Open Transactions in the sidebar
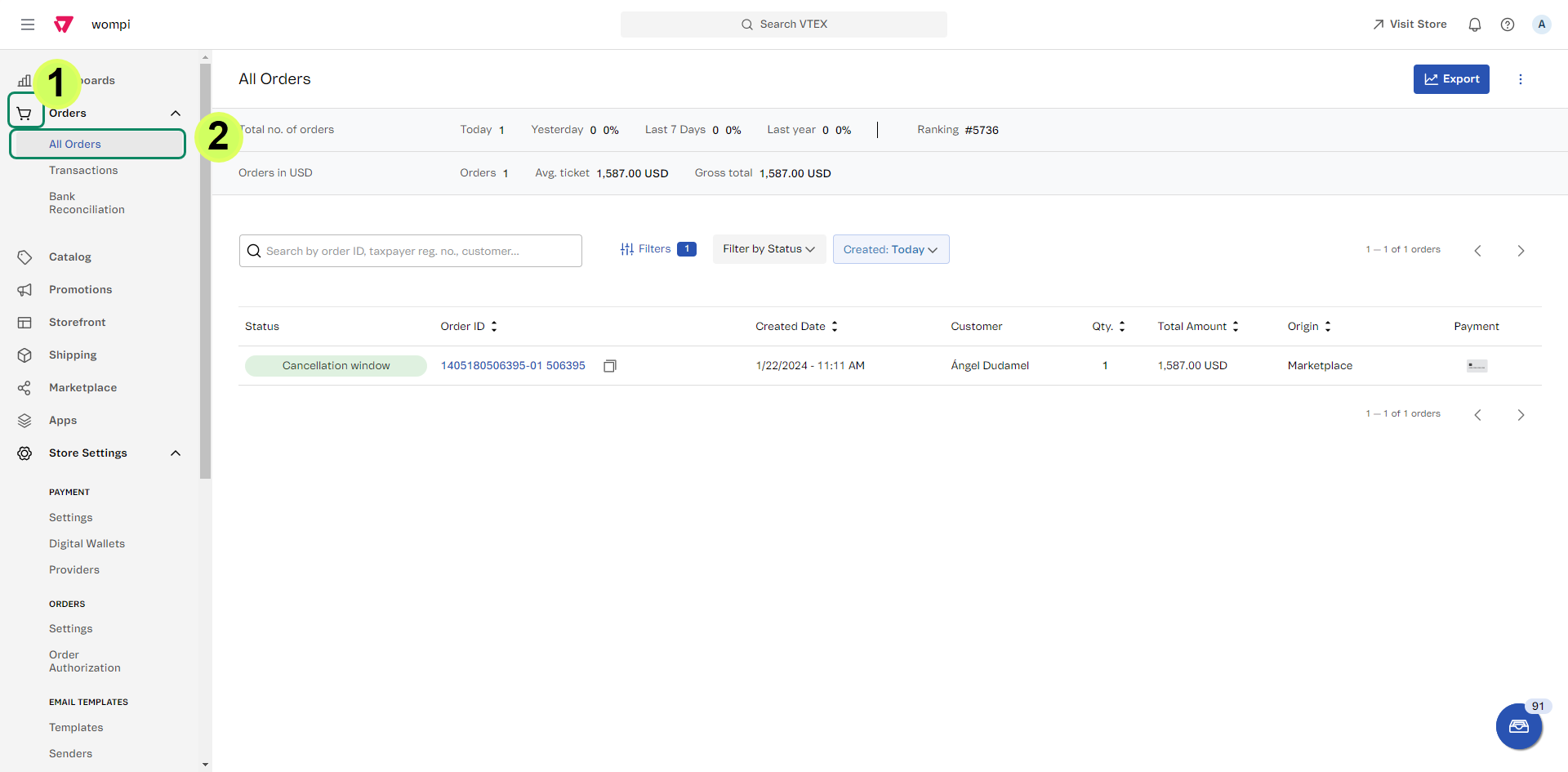Screen dimensions: 1568x772 click(x=83, y=170)
